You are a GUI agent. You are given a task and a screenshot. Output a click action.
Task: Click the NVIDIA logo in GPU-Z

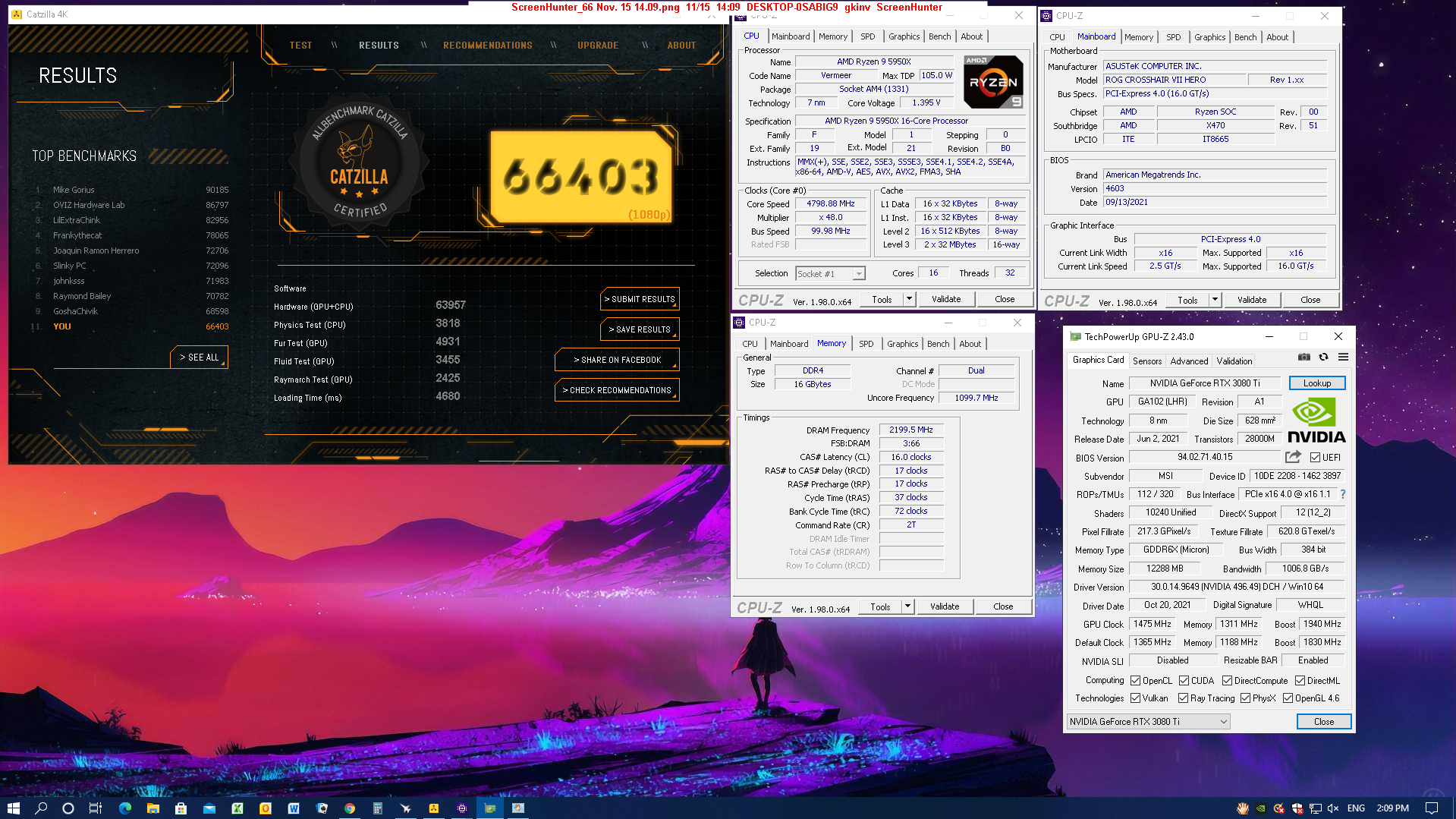coord(1316,421)
